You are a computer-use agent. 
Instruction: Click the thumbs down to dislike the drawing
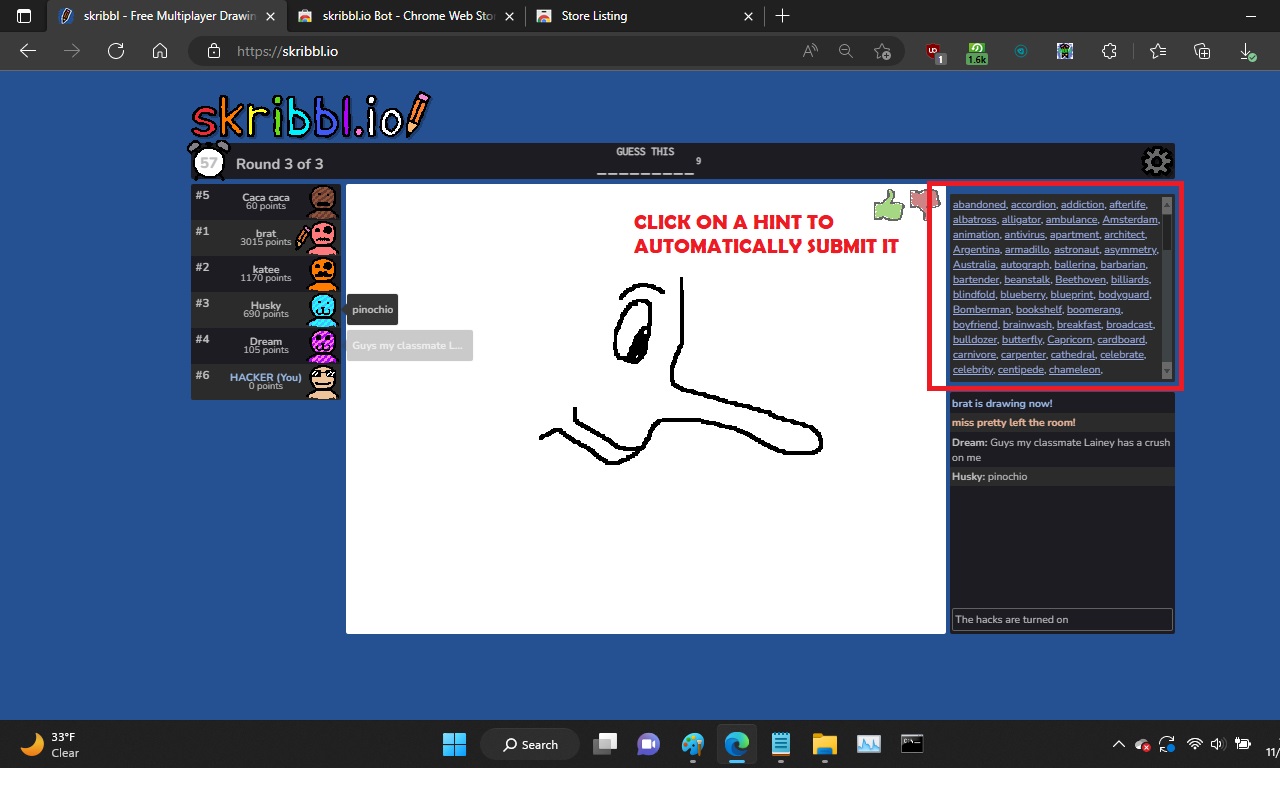pyautogui.click(x=925, y=200)
